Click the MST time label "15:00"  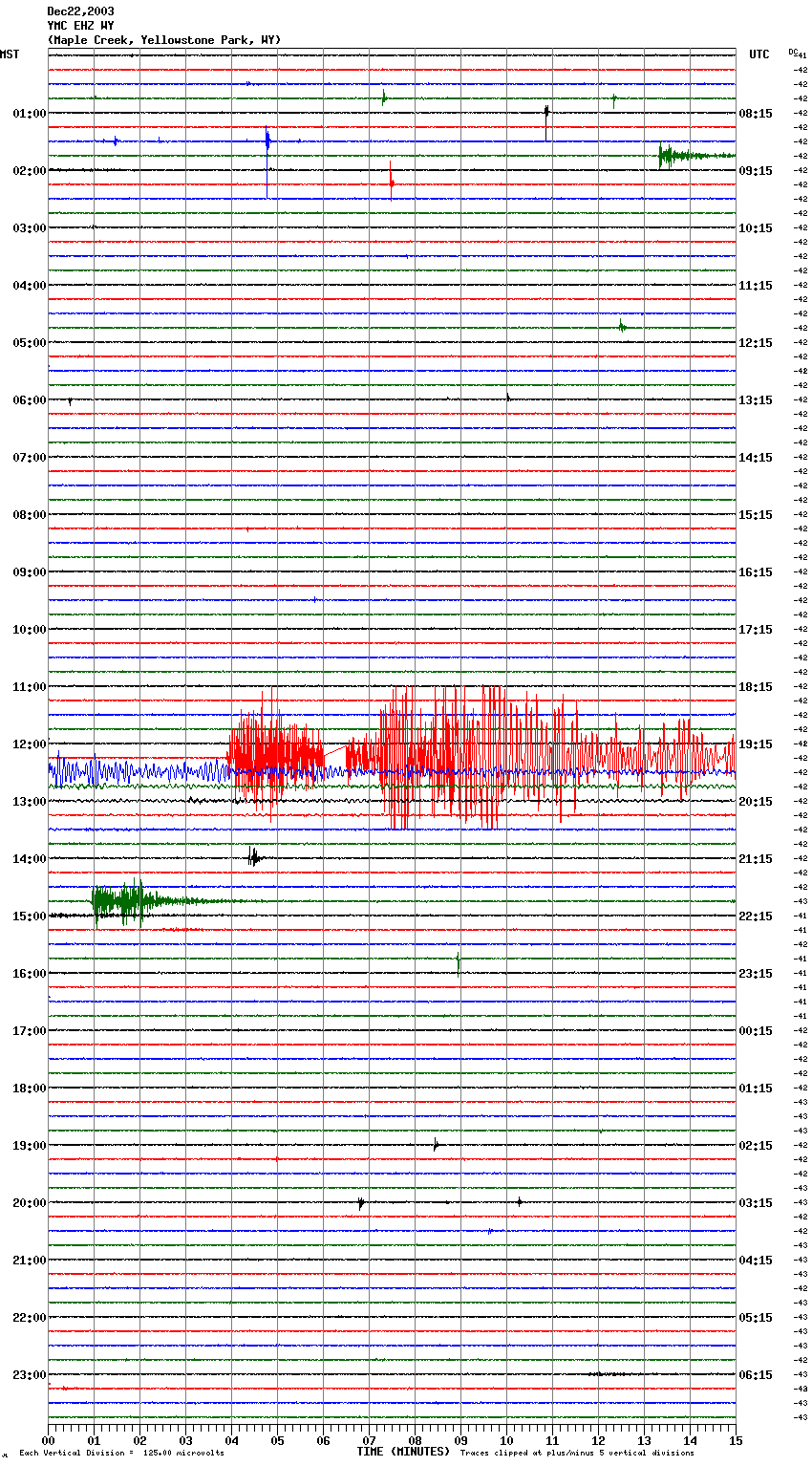(x=30, y=916)
